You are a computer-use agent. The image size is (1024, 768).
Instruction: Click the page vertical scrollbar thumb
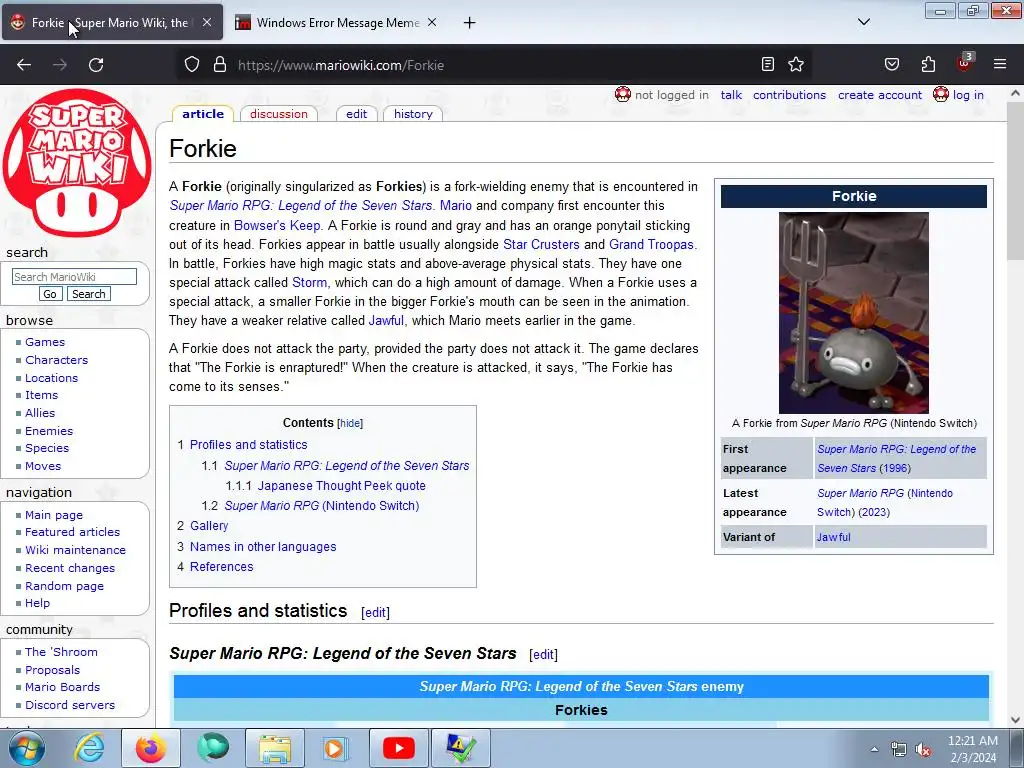click(x=1015, y=182)
